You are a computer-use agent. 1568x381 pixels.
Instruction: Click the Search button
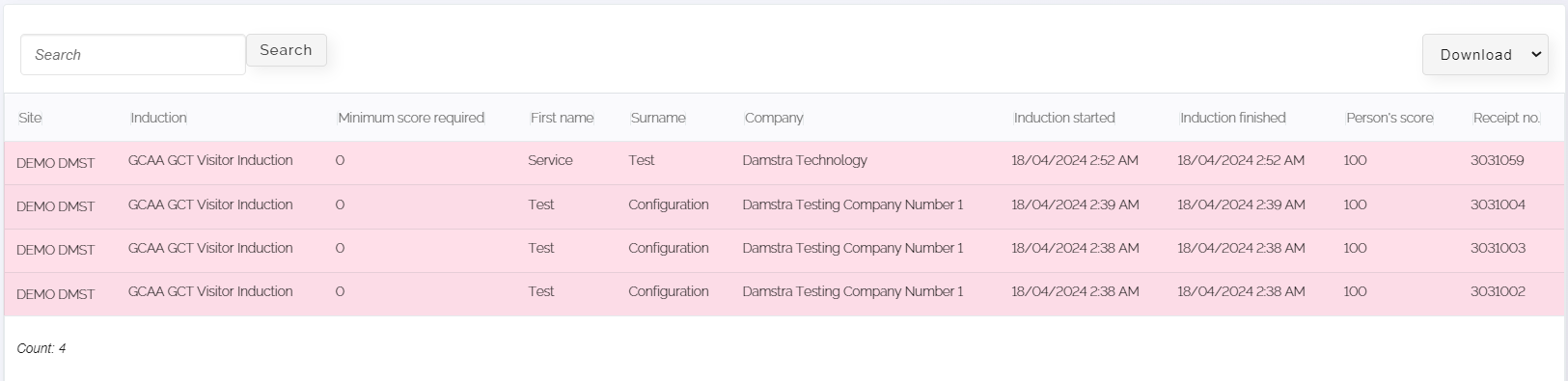pos(287,50)
